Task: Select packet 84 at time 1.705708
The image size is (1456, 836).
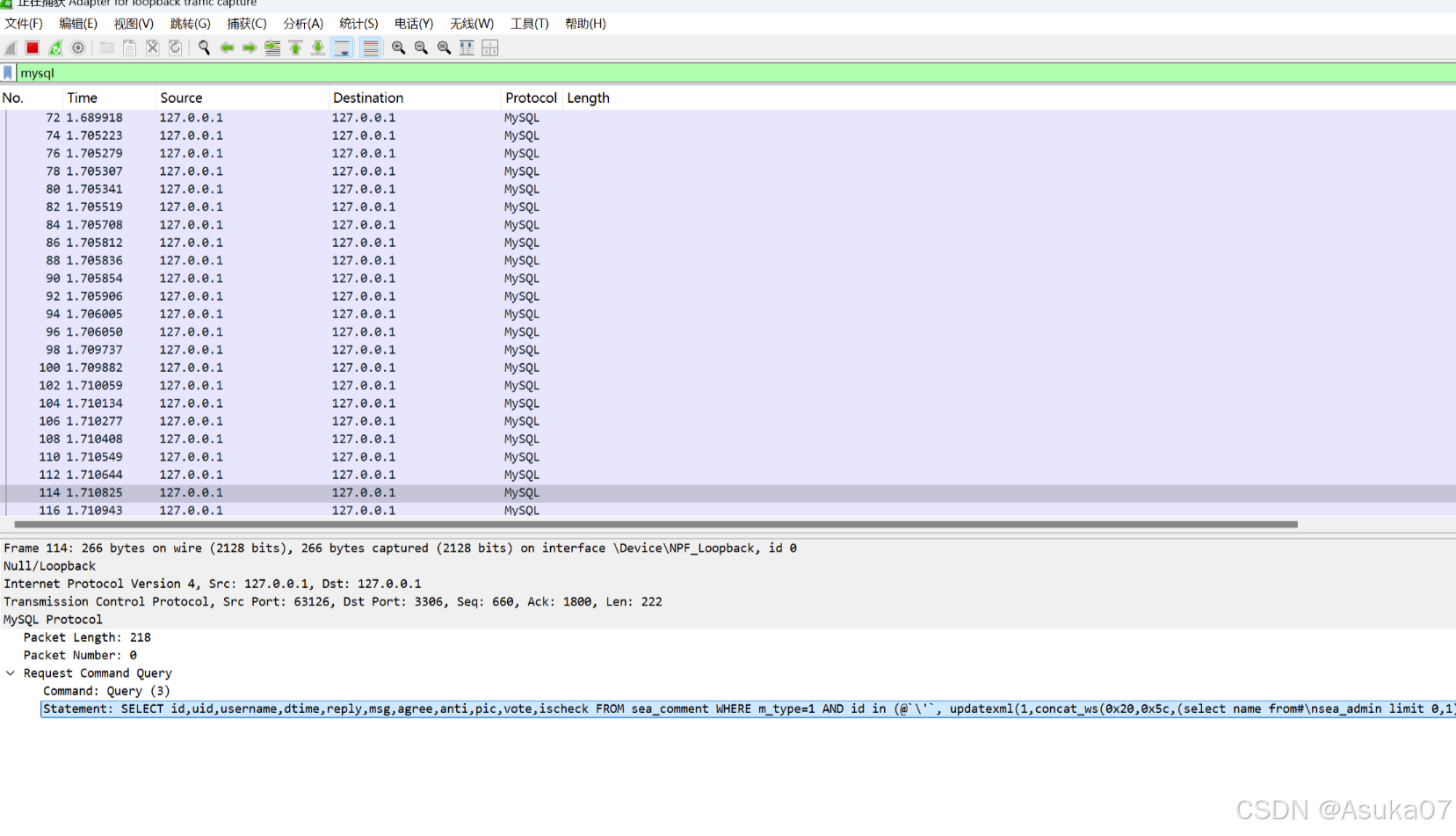Action: click(728, 225)
